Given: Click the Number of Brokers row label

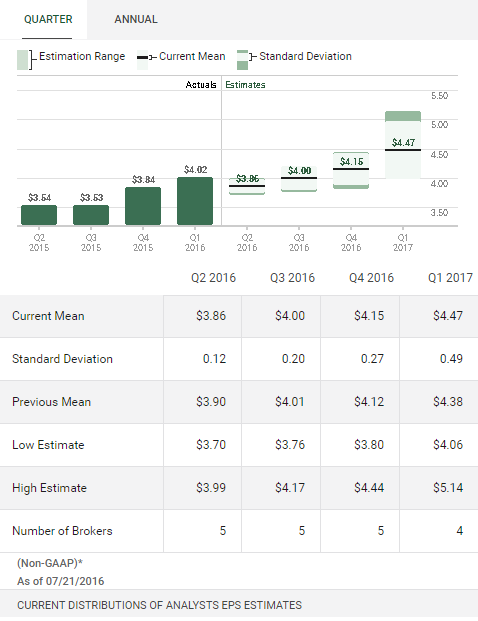Looking at the screenshot, I should pos(63,531).
